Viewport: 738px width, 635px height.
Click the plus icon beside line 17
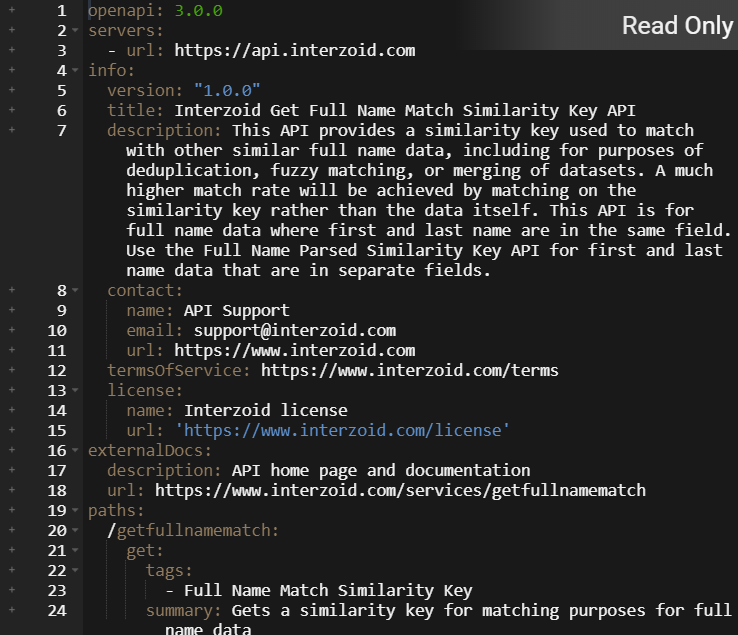tap(12, 470)
